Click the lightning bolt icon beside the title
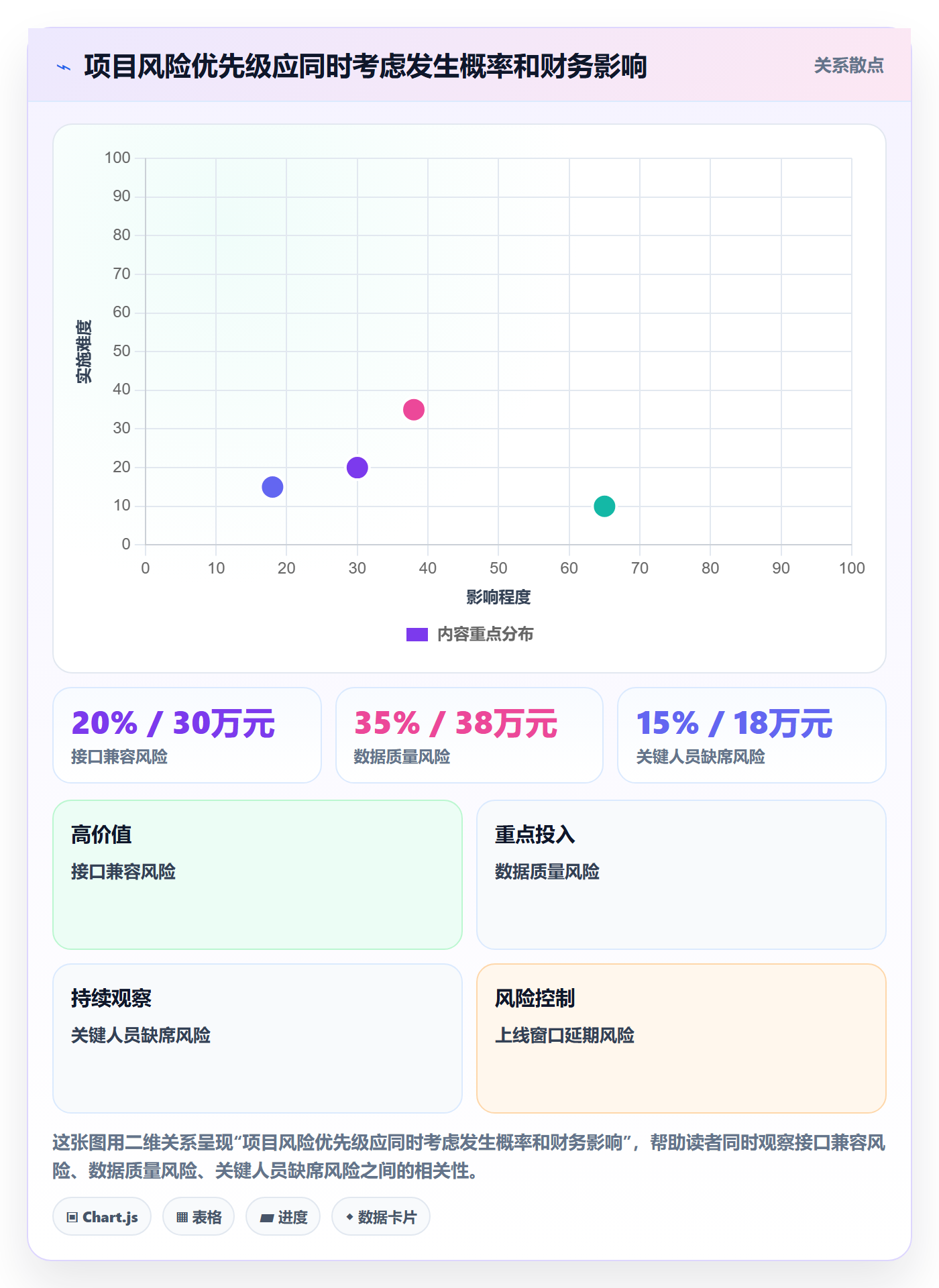This screenshot has height=1288, width=939. [x=64, y=67]
